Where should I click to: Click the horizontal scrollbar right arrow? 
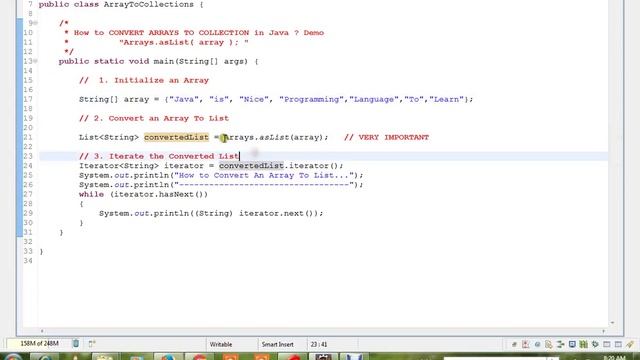[x=603, y=331]
